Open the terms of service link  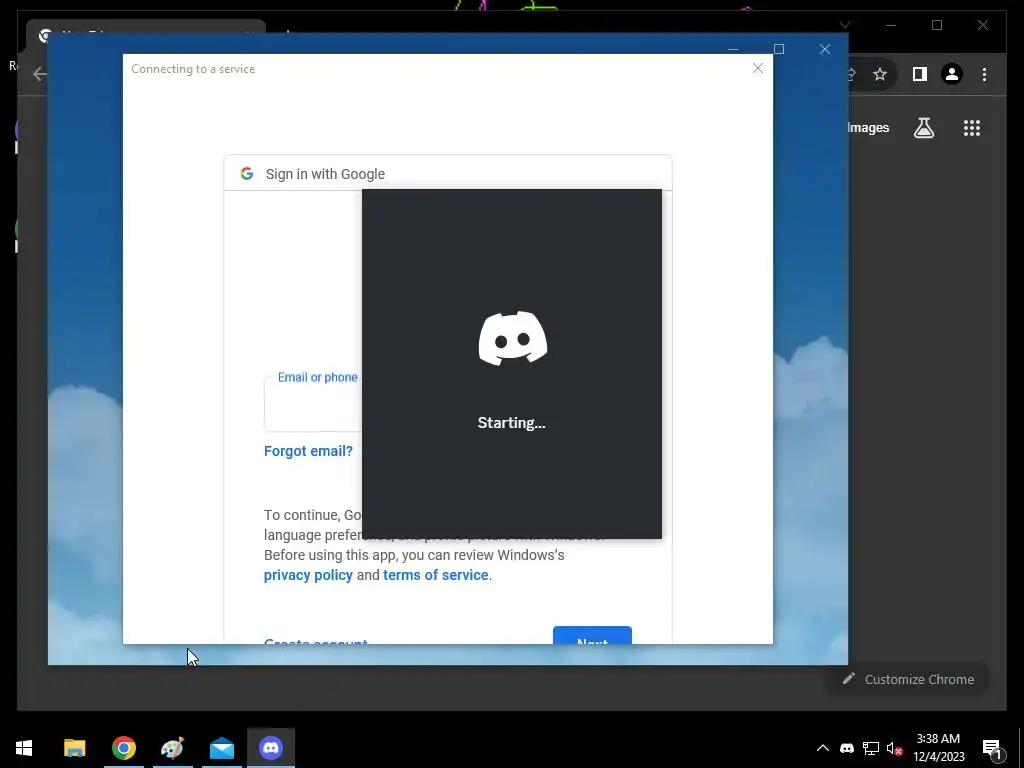point(436,575)
